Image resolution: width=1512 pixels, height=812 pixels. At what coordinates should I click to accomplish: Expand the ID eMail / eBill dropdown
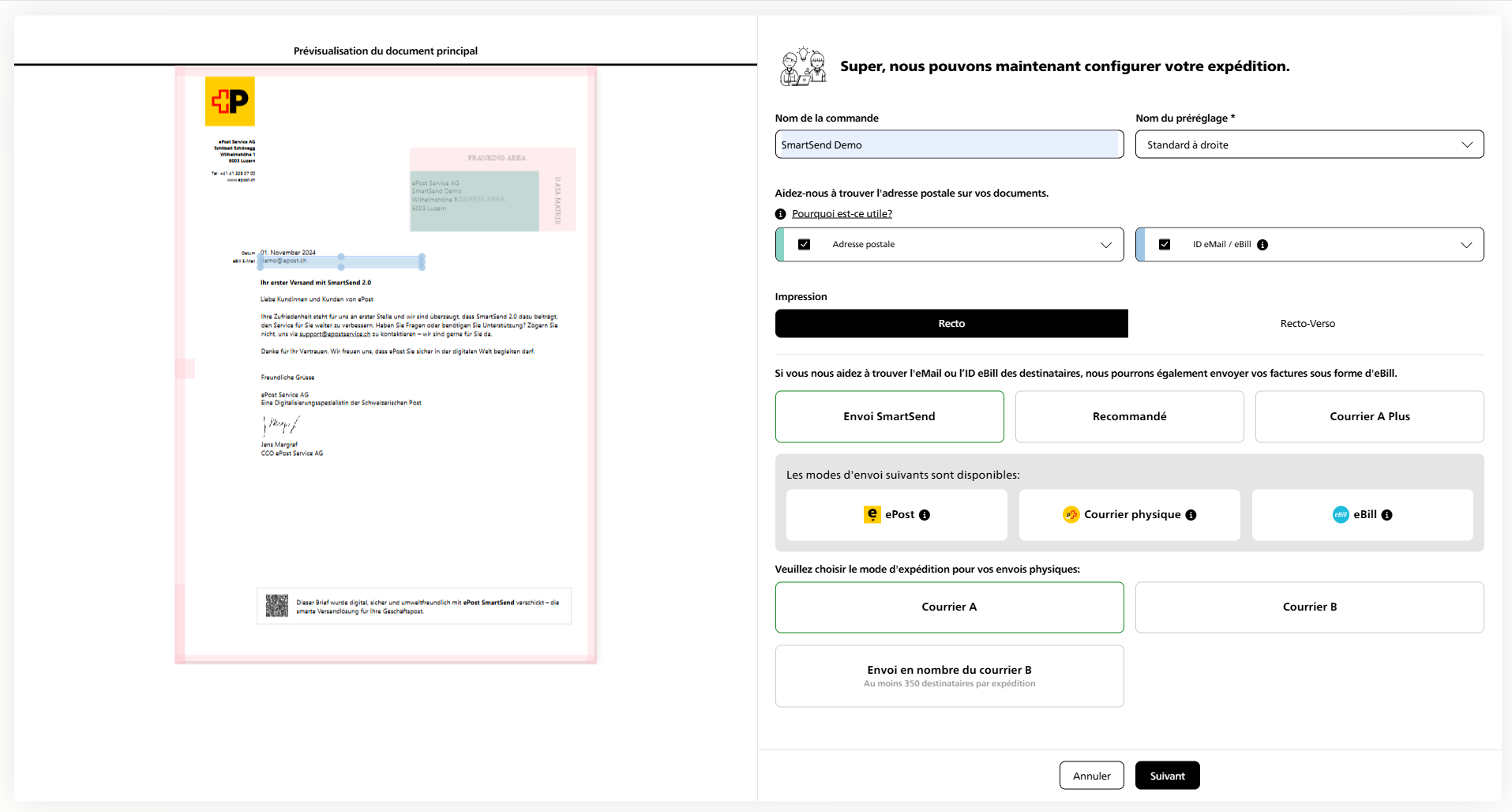(1468, 244)
